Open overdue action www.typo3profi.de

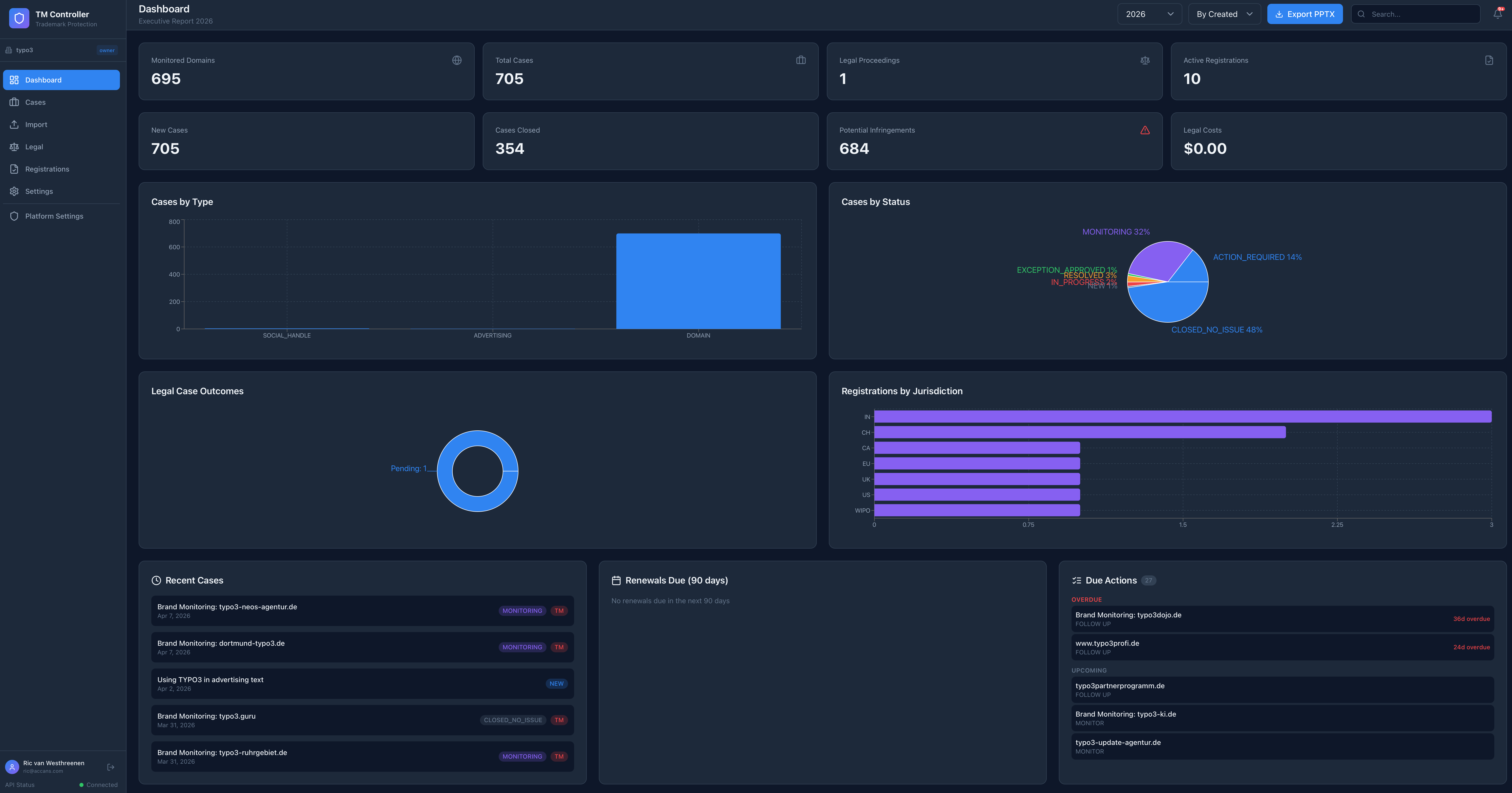tap(1283, 648)
